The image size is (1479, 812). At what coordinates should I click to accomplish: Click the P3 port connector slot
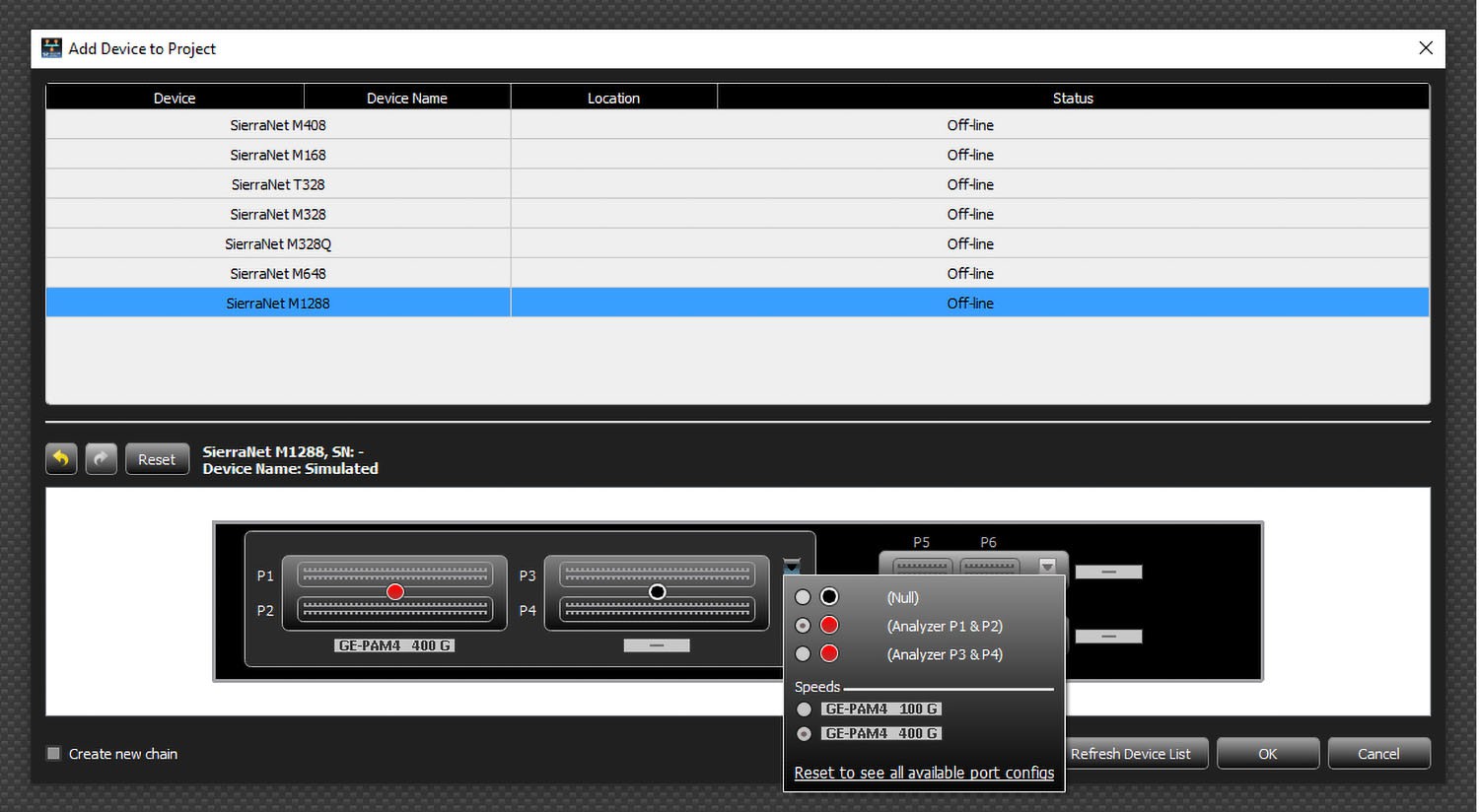[657, 574]
